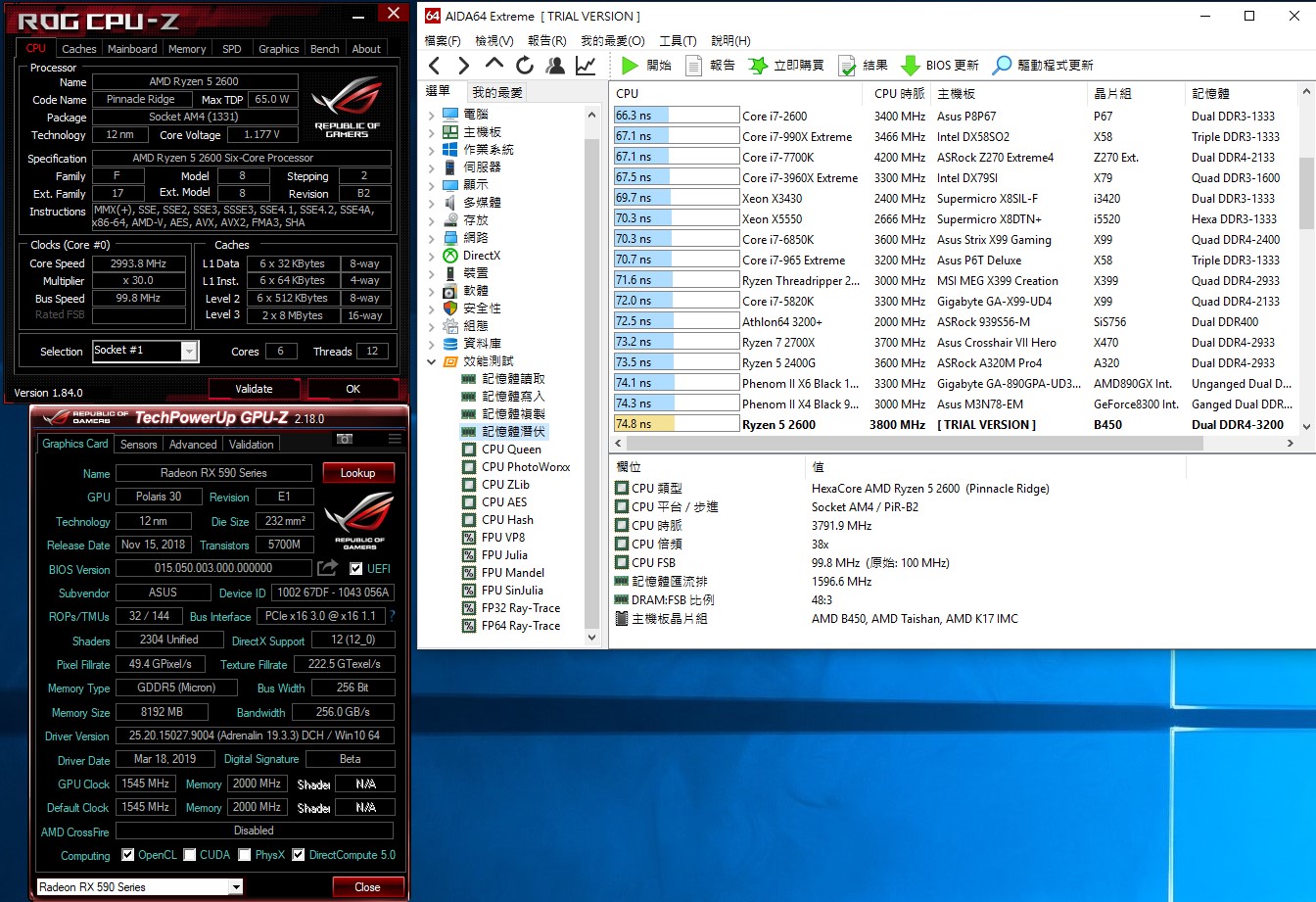Click the OK button in CPU-Z
This screenshot has height=902, width=1316.
(x=352, y=389)
